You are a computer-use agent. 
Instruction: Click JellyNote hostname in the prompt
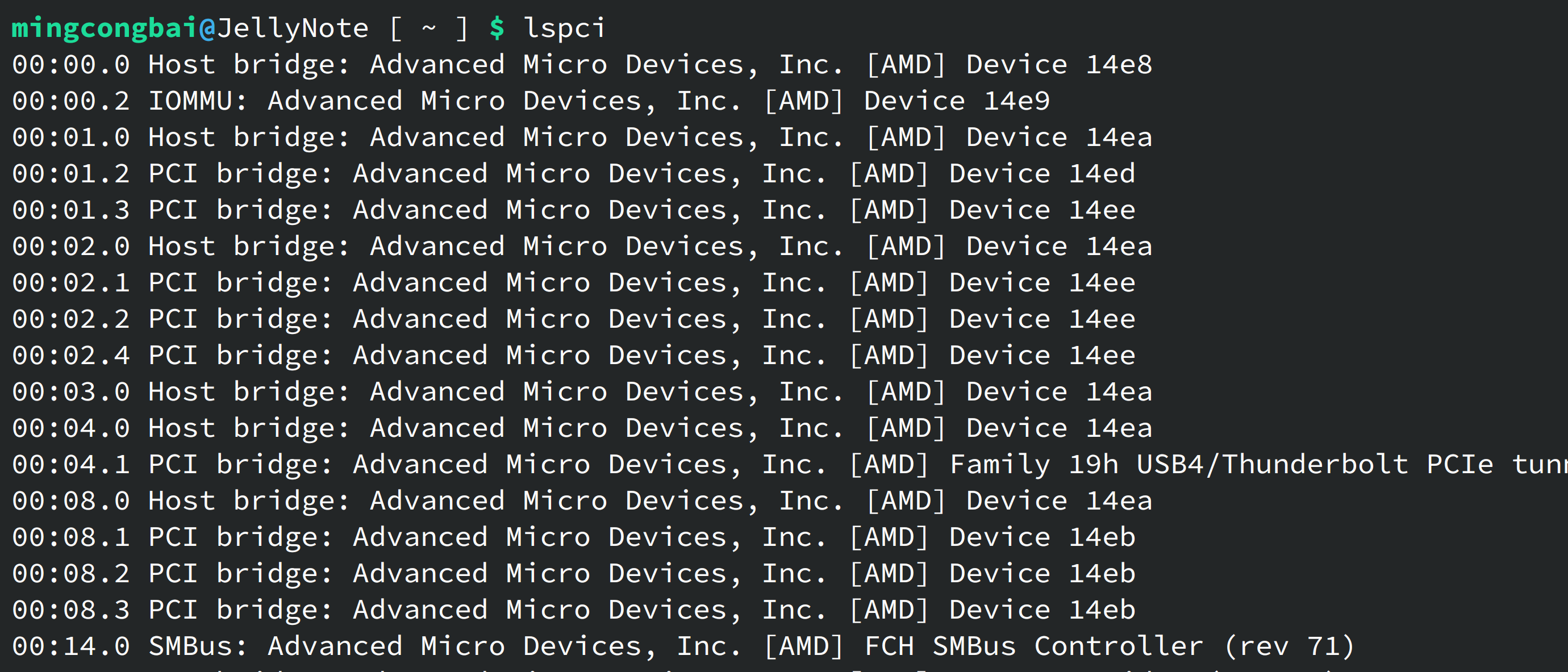(x=293, y=28)
